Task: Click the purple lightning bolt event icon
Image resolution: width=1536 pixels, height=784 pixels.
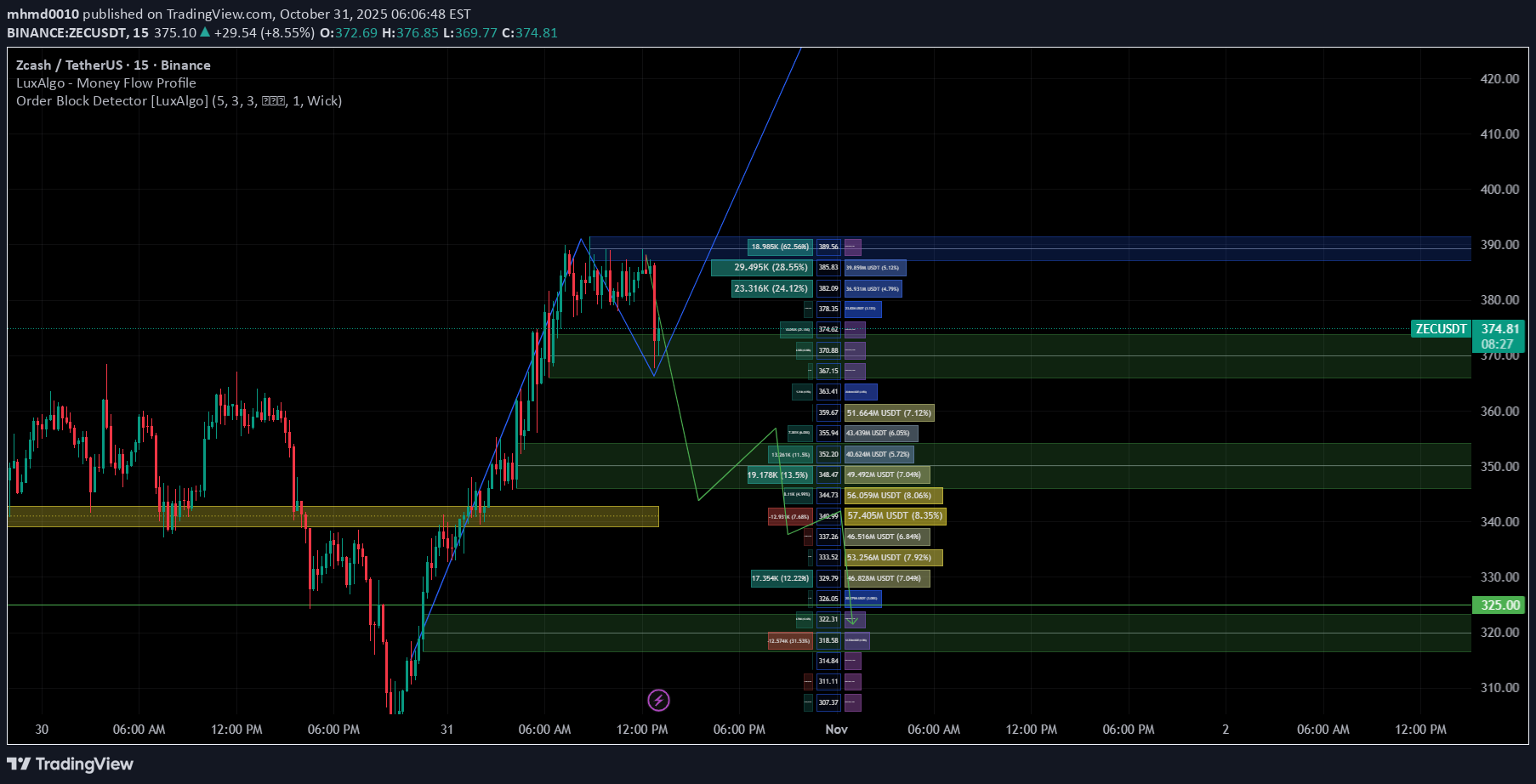Action: [x=658, y=700]
